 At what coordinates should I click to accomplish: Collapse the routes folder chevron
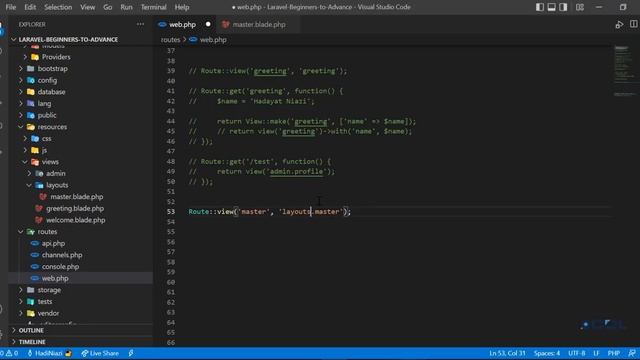[x=21, y=232]
